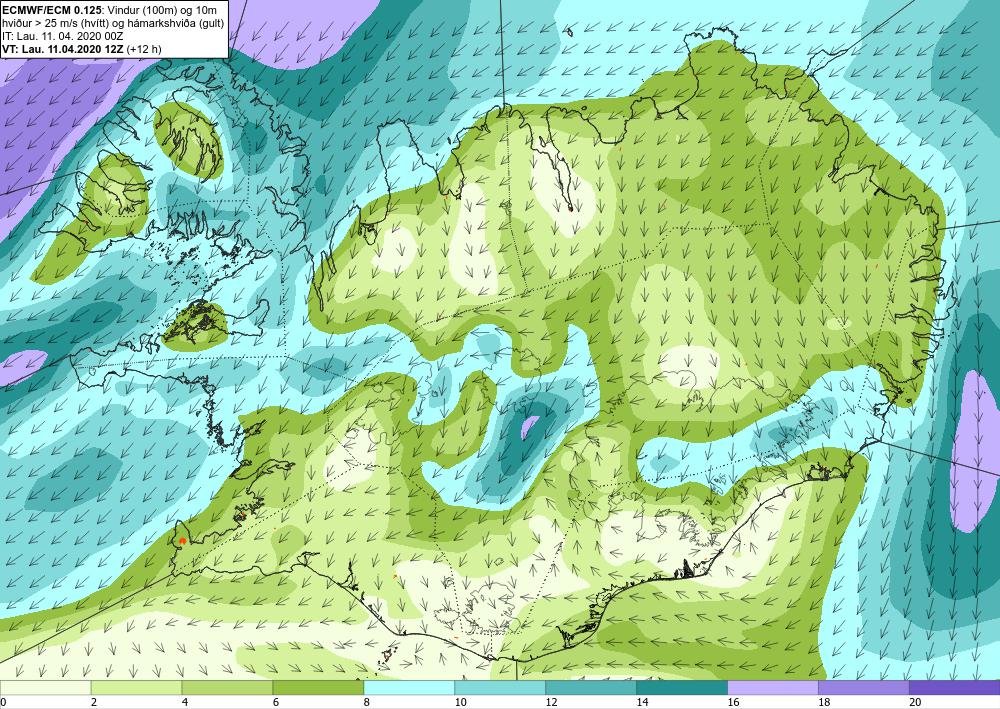Image resolution: width=1000 pixels, height=709 pixels.
Task: Click the 8–10 m/s pale cyan legend swatch
Action: point(409,687)
